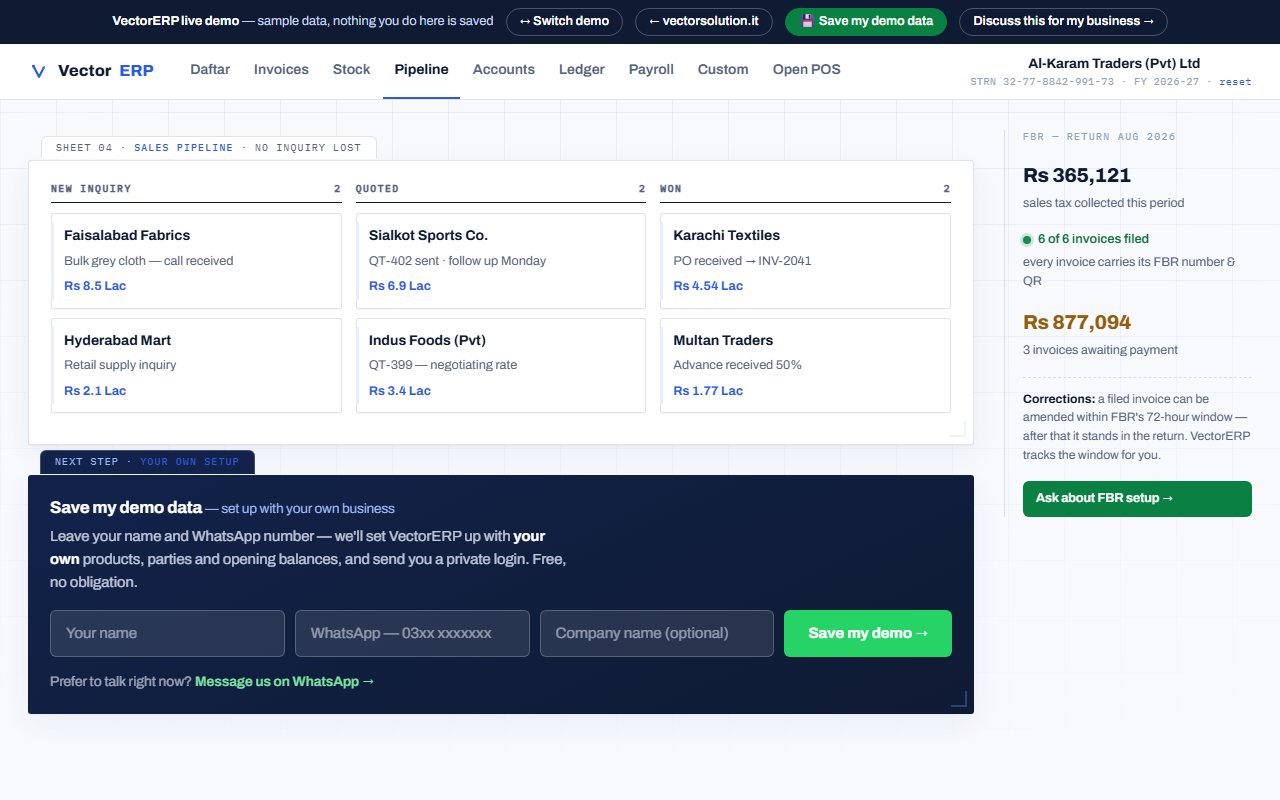Open the Daftar tab
The width and height of the screenshot is (1280, 800).
coord(210,70)
